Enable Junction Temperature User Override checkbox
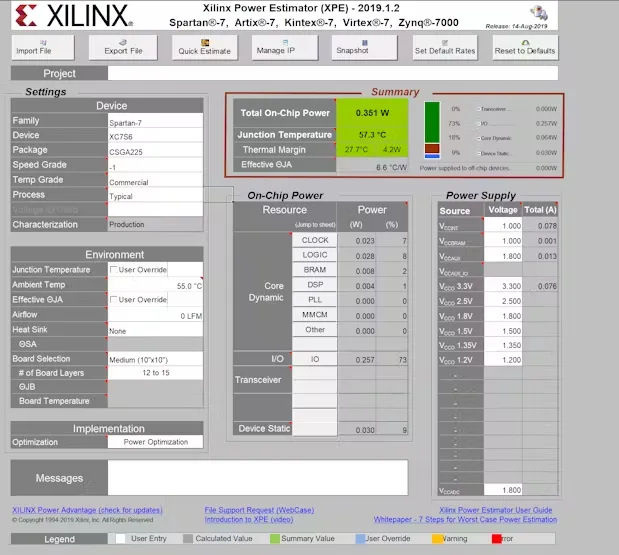This screenshot has height=555, width=619. pos(113,270)
